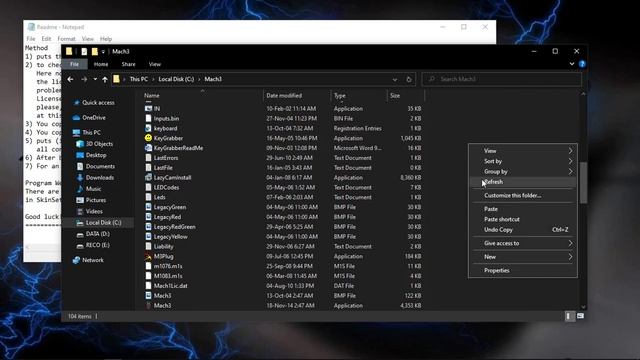The image size is (640, 360).
Task: Select RECO (E:) drive in sidebar
Action: [98, 245]
